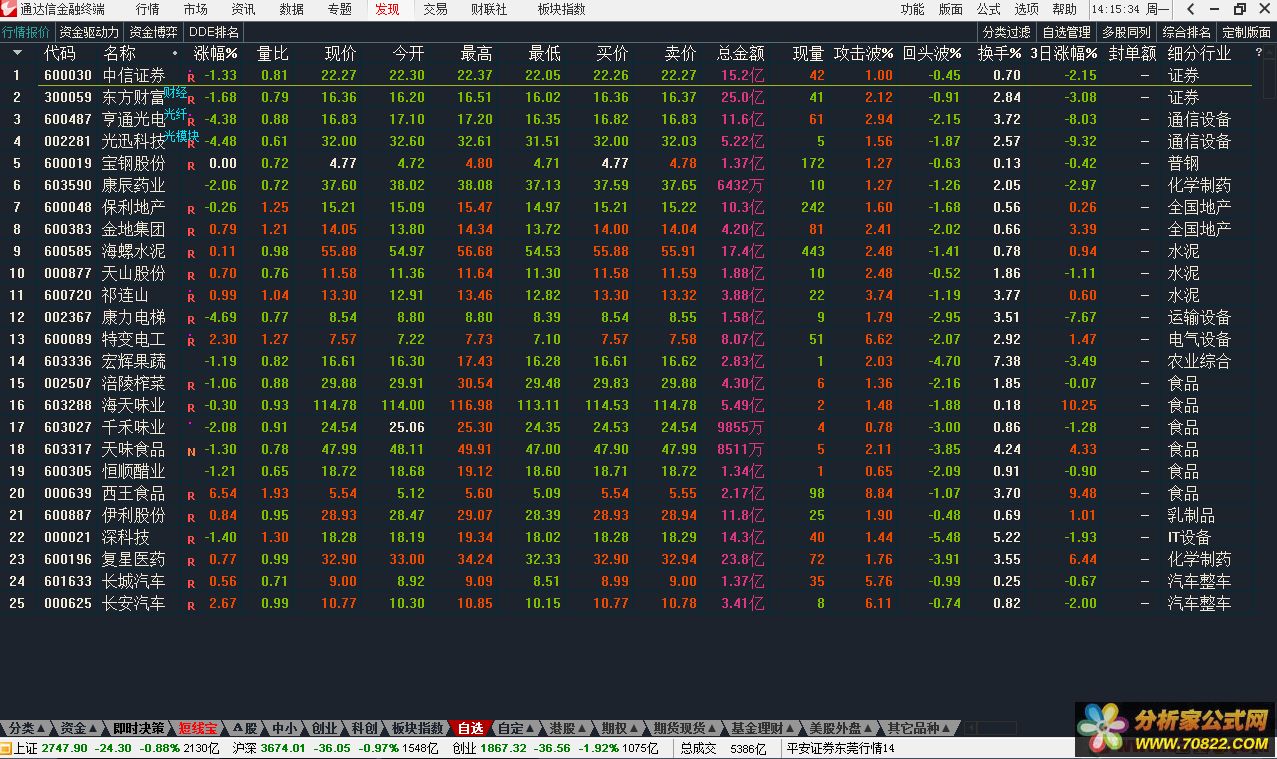Click the 通达信 app logo icon
1277x759 pixels.
(9, 9)
